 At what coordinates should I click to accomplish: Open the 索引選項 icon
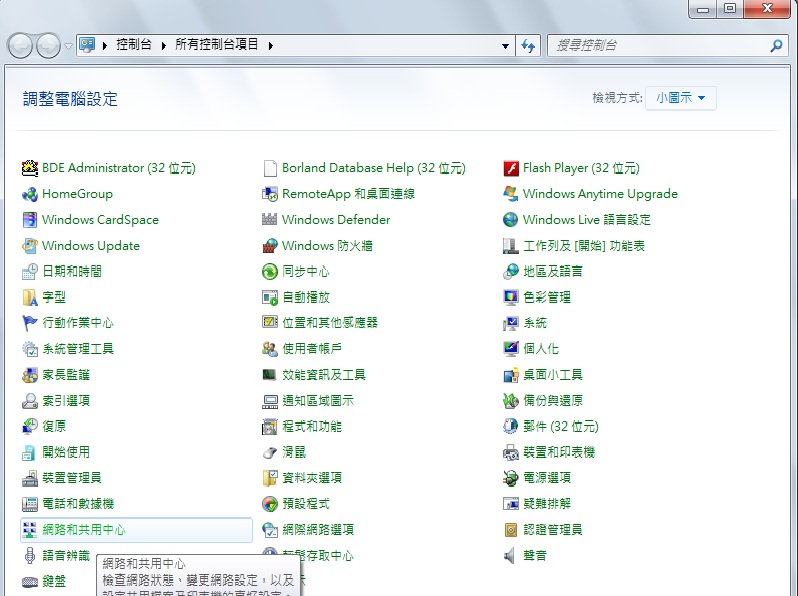(30, 401)
